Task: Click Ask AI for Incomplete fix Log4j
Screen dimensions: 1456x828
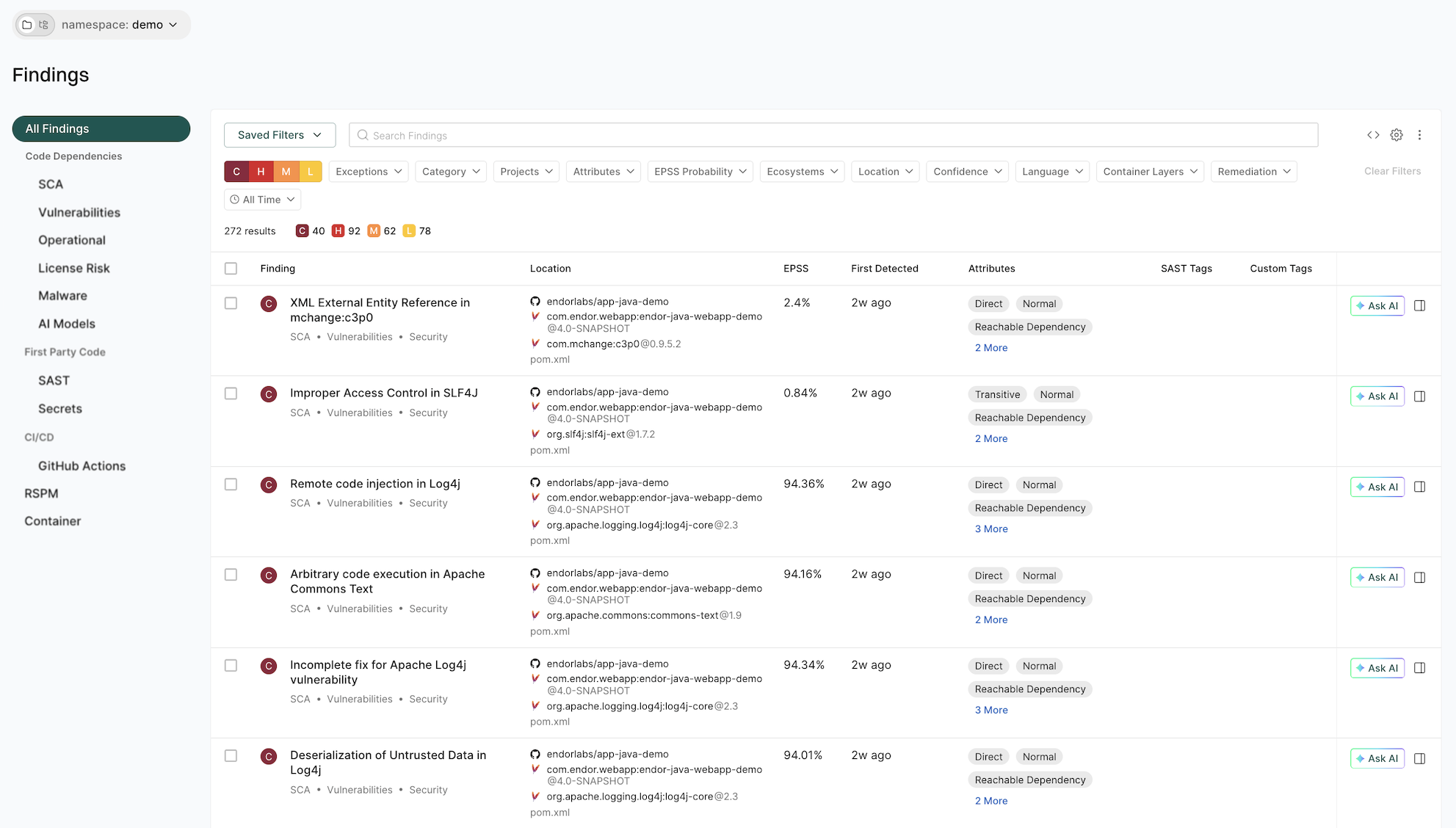Action: [1377, 668]
